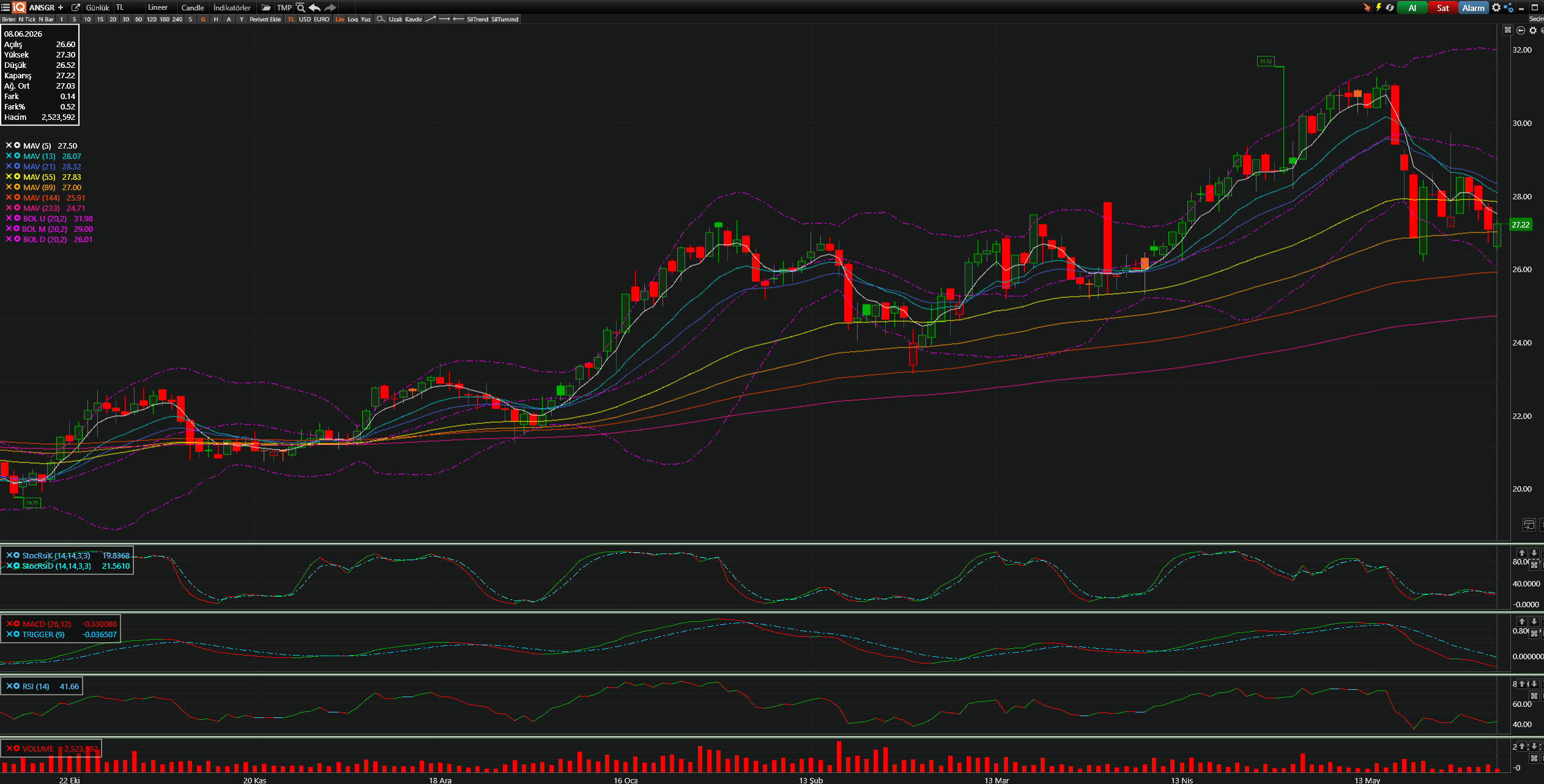Redo action with forward arrow

[330, 7]
